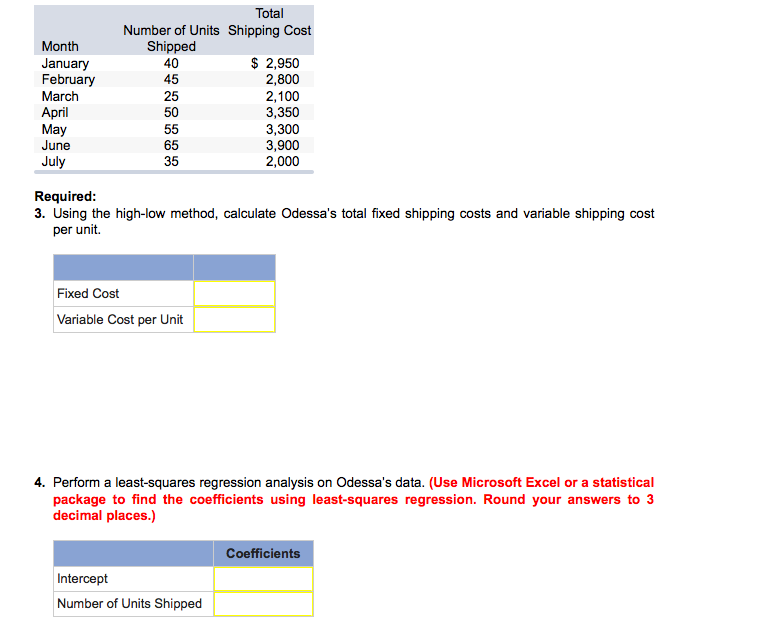Select the 2,000 shipping cost value
Viewport: 757px width, 644px height.
click(x=282, y=161)
